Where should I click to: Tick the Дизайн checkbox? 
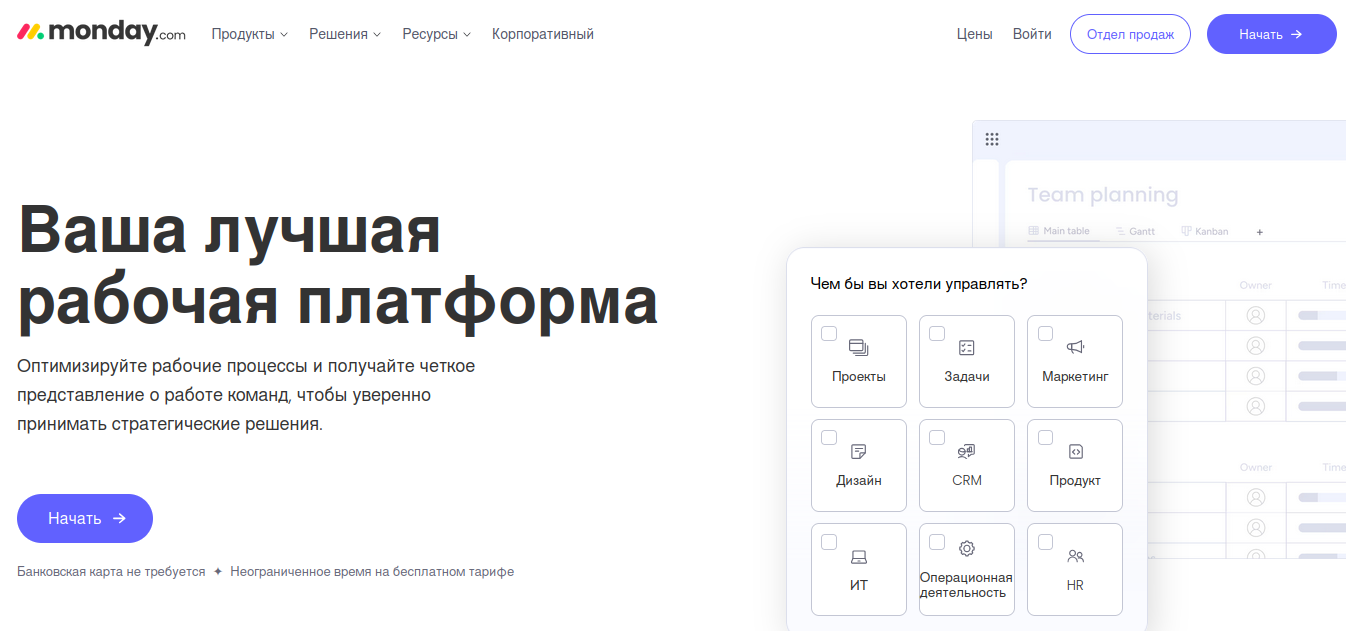[x=829, y=437]
